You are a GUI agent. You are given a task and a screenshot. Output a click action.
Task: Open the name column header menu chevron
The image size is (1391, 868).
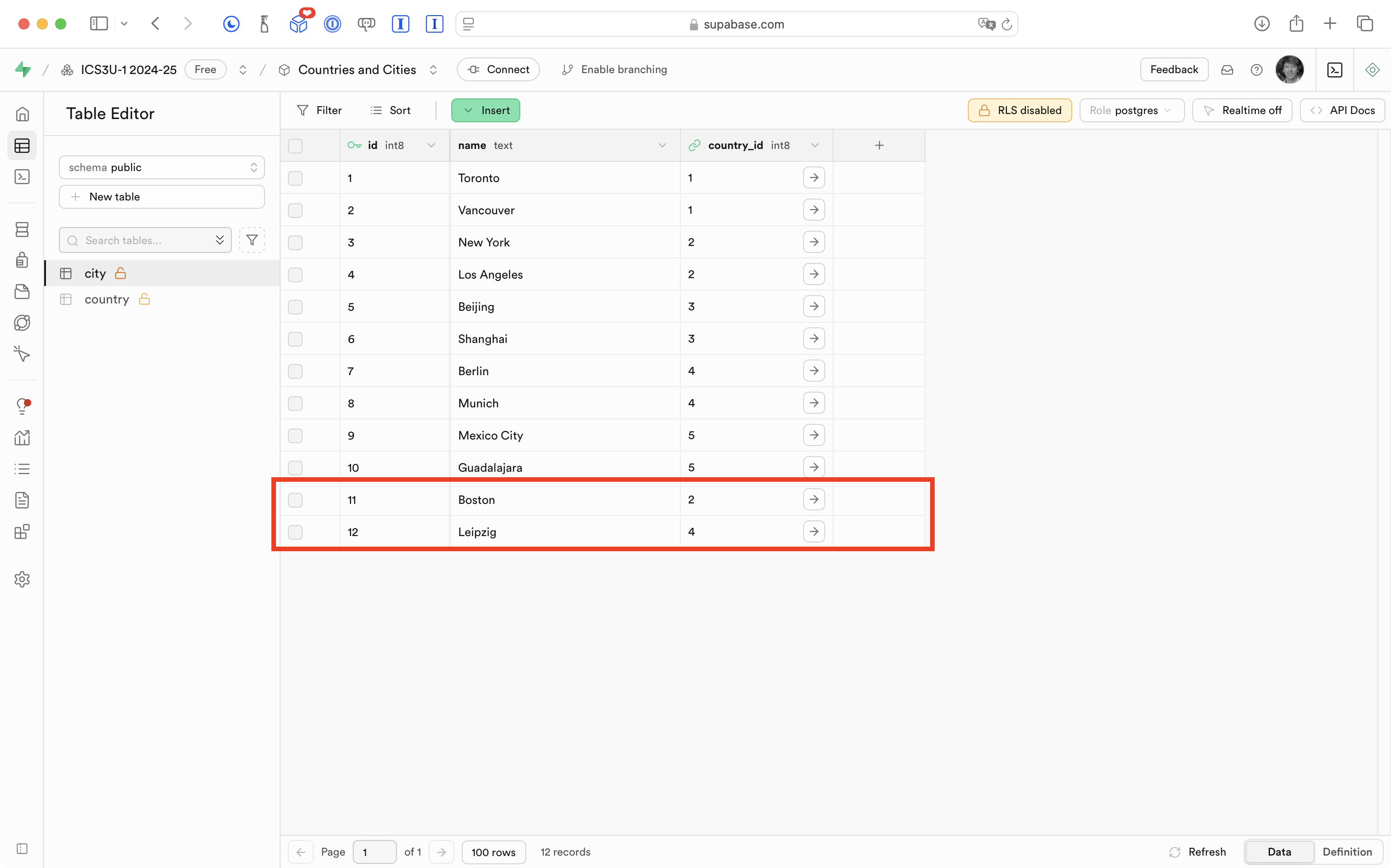pyautogui.click(x=661, y=145)
